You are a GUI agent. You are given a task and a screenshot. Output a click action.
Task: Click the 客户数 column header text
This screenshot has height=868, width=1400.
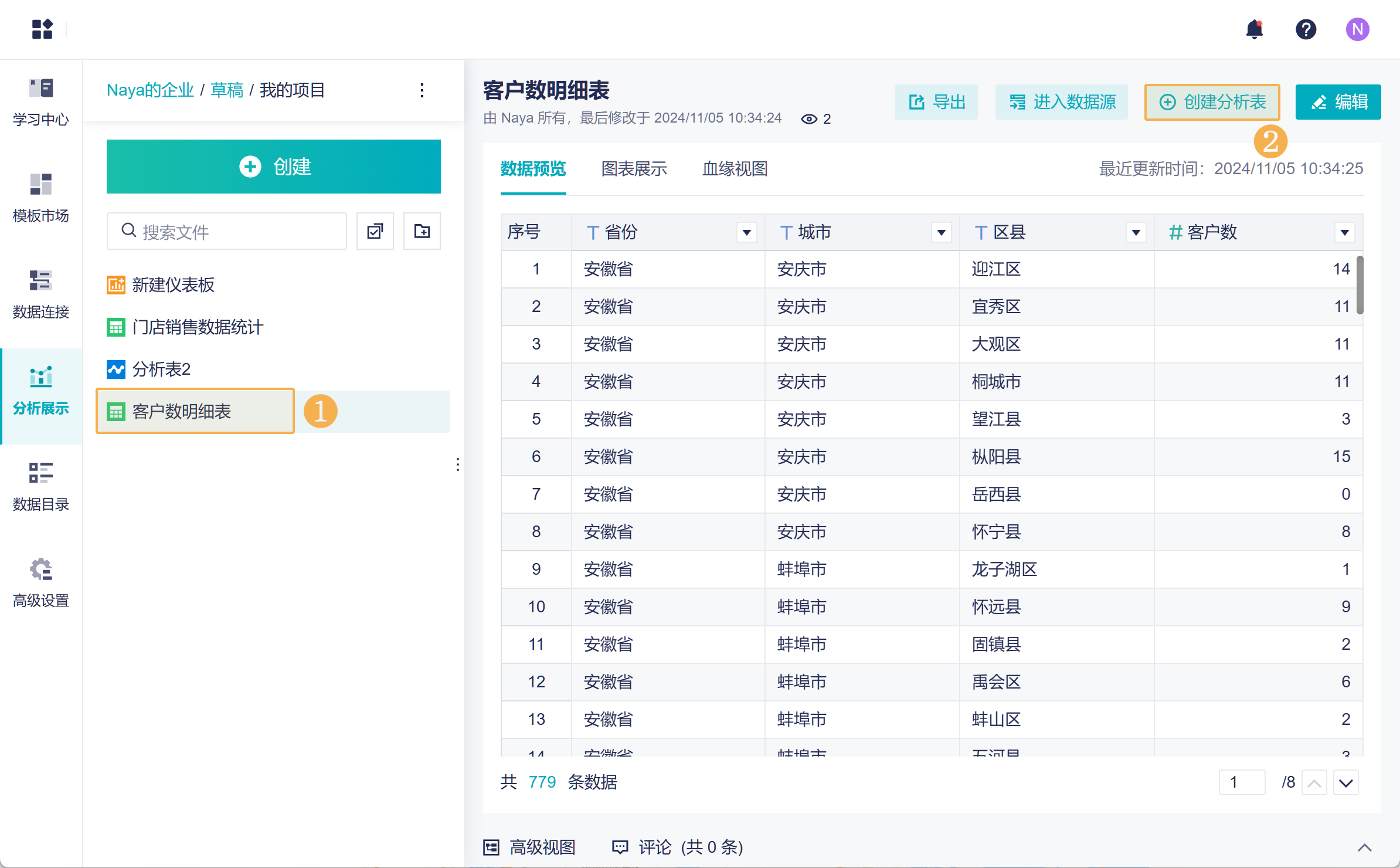[1212, 232]
